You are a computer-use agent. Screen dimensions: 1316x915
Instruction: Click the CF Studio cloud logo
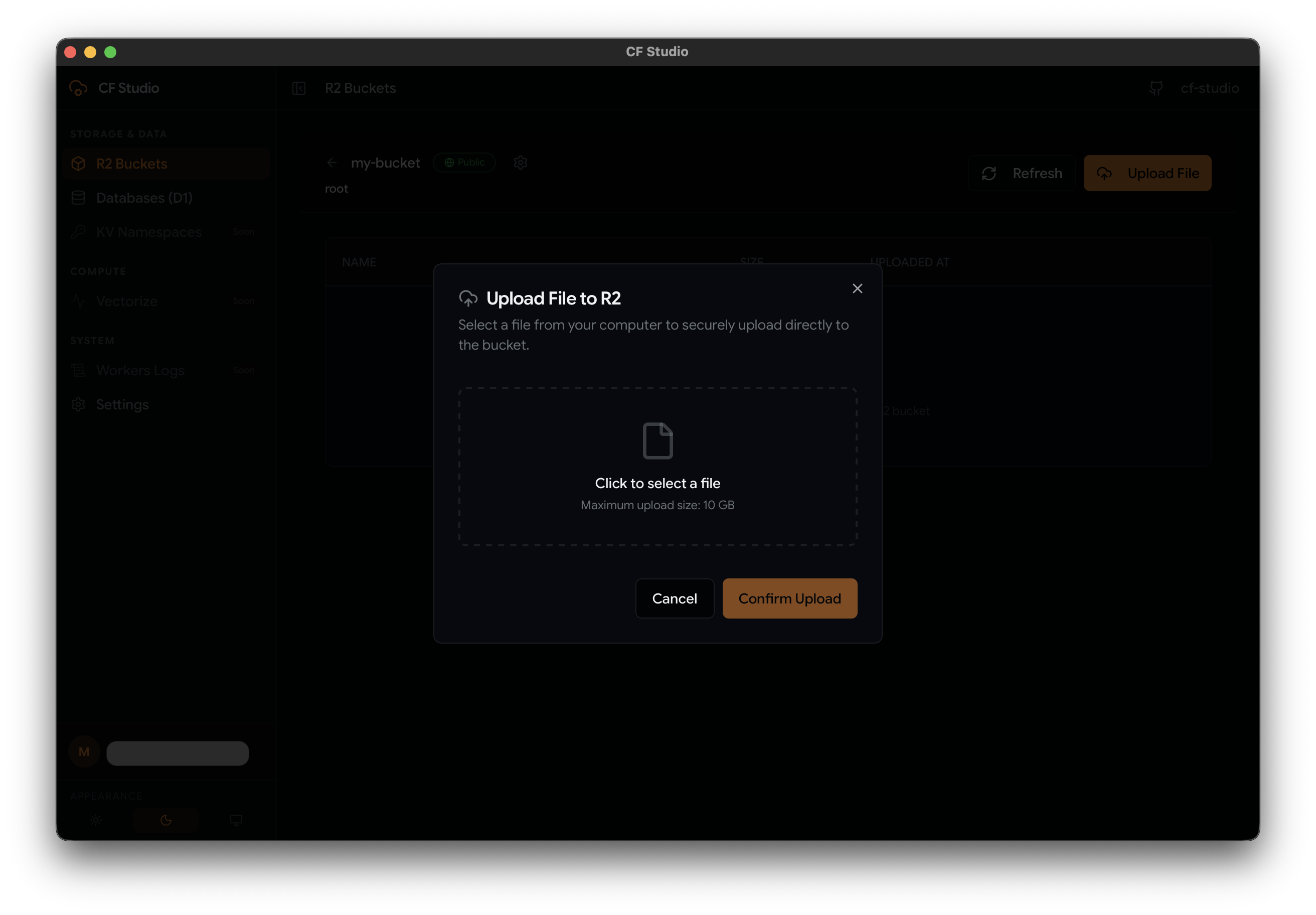tap(79, 88)
